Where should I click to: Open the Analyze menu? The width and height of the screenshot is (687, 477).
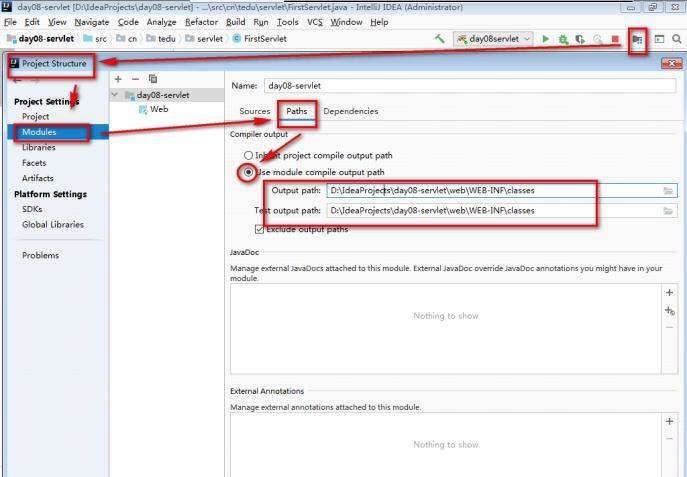point(161,22)
